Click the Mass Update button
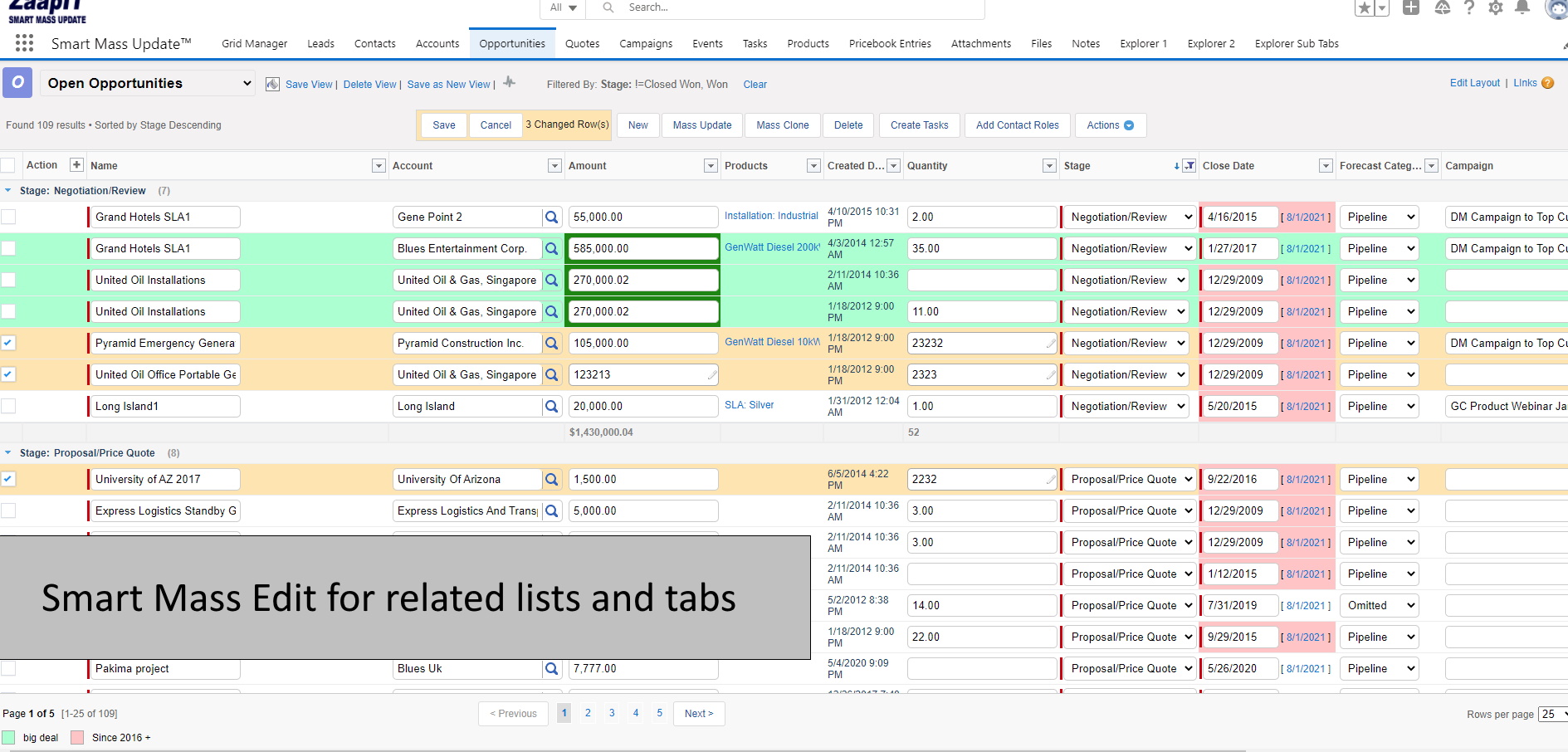This screenshot has width=1568, height=752. (x=701, y=125)
